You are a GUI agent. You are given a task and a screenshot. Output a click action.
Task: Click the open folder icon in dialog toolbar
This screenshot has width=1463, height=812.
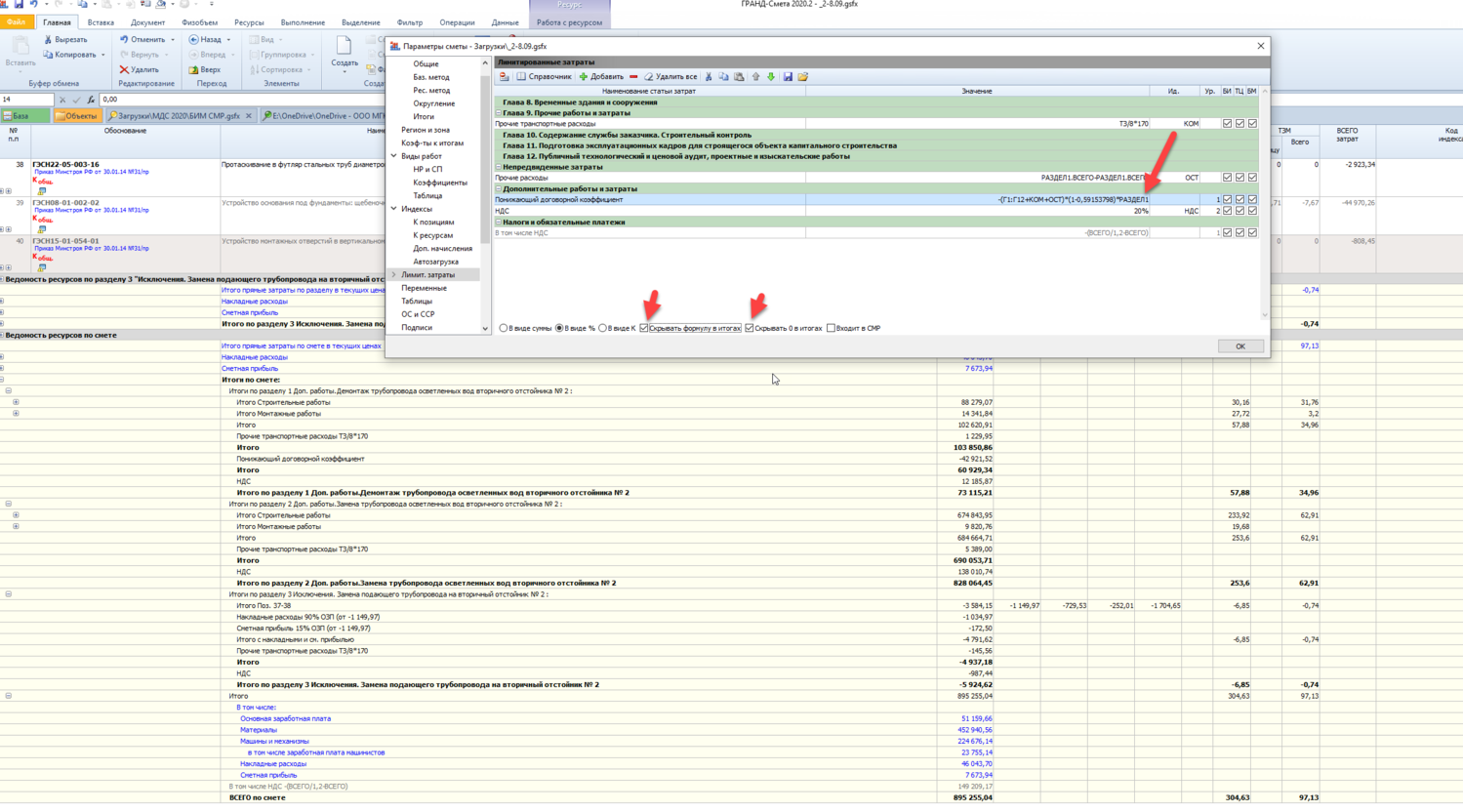coord(803,77)
